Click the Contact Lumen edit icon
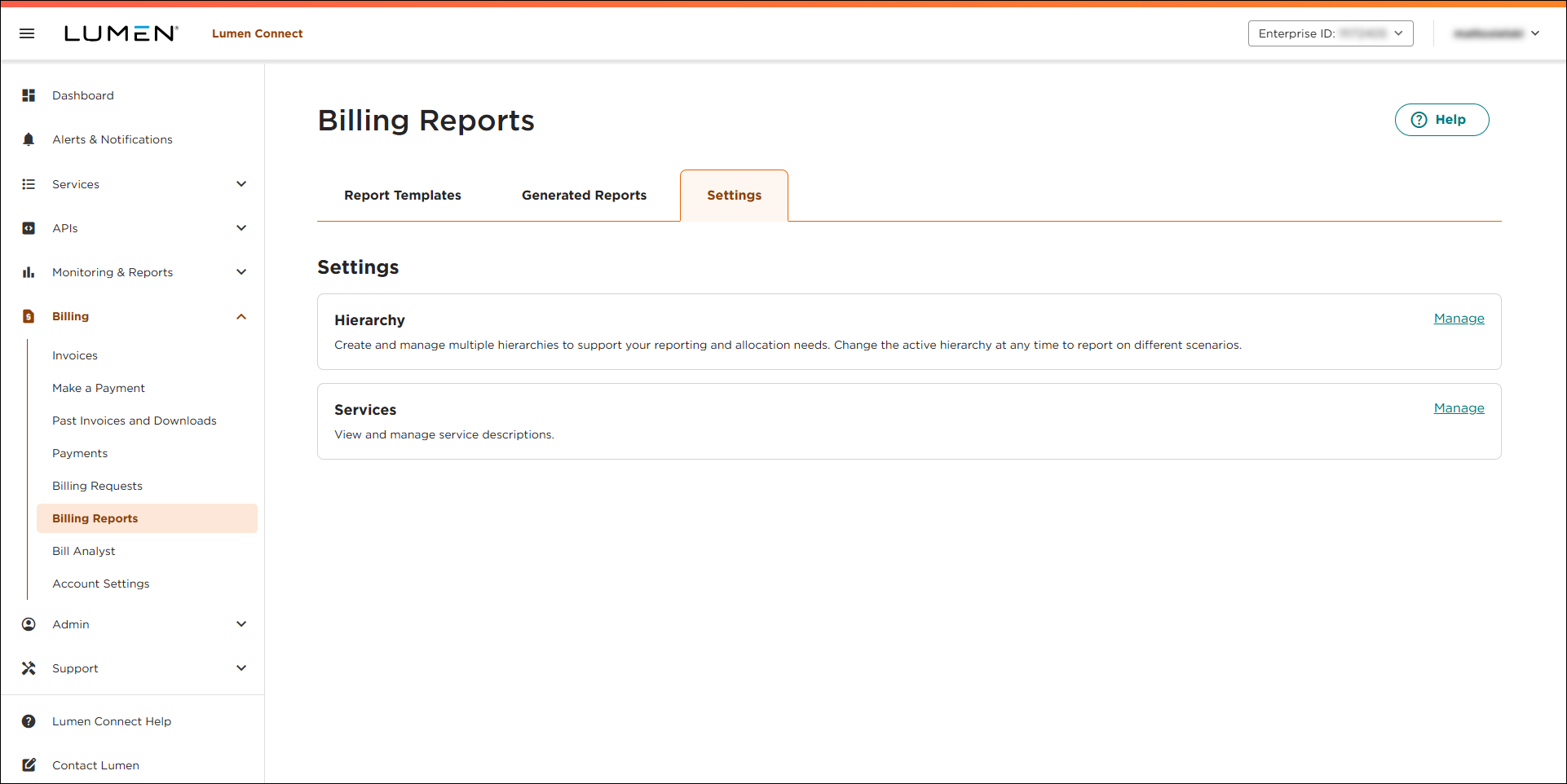This screenshot has height=784, width=1567. point(29,765)
